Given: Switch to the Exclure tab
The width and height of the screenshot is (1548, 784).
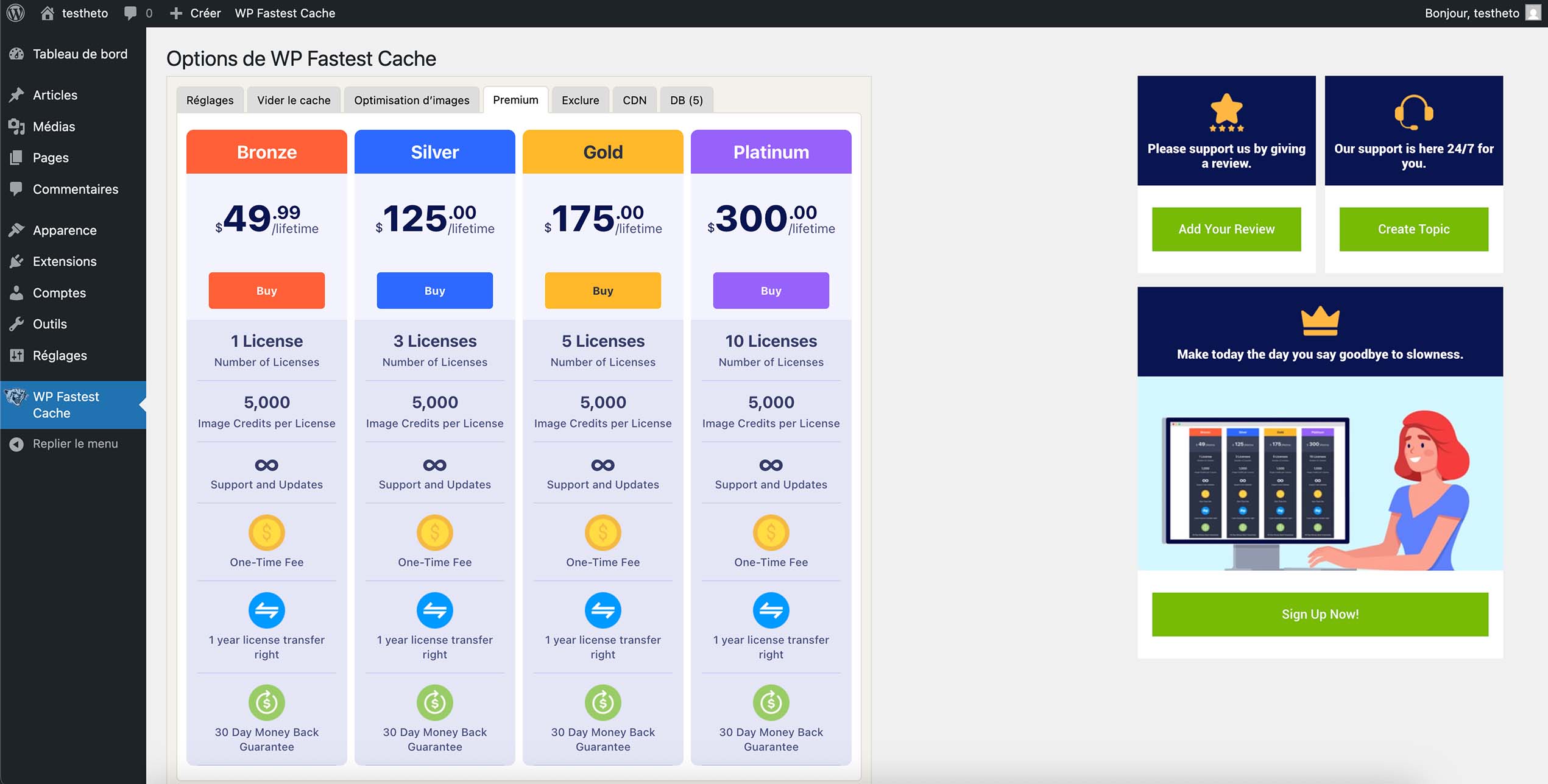Looking at the screenshot, I should (580, 99).
